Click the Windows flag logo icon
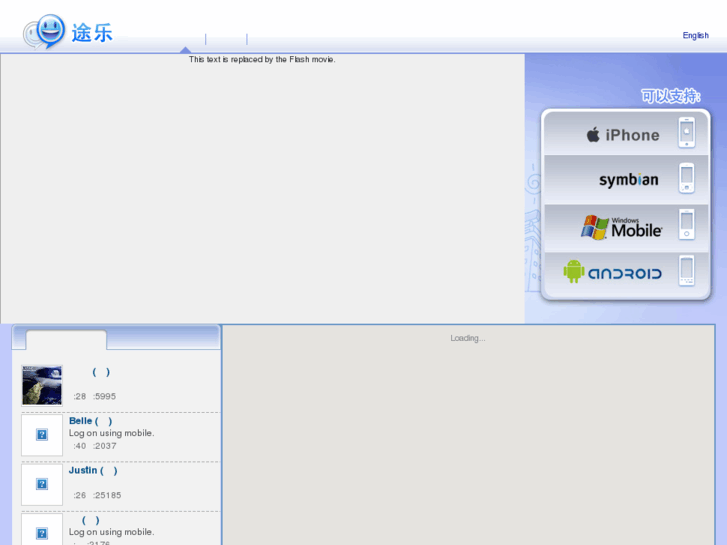 (595, 227)
